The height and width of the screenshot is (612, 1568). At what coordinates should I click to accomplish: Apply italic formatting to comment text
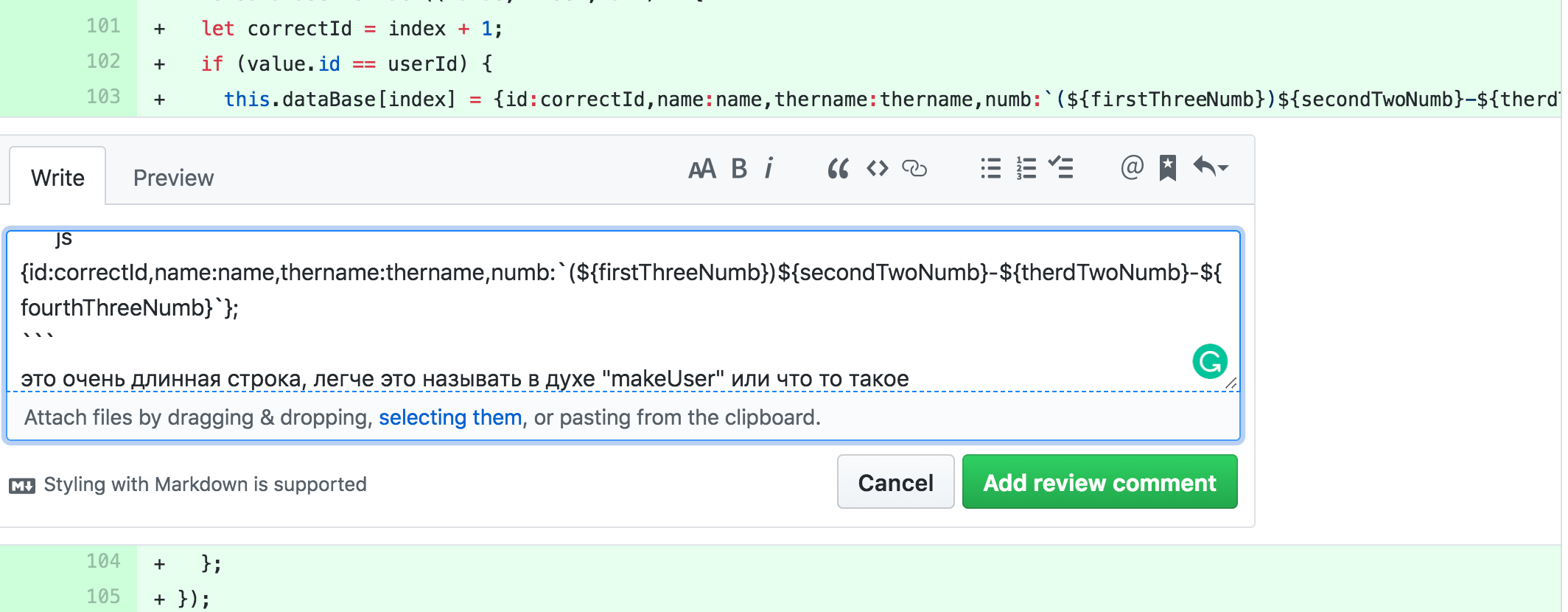coord(769,169)
